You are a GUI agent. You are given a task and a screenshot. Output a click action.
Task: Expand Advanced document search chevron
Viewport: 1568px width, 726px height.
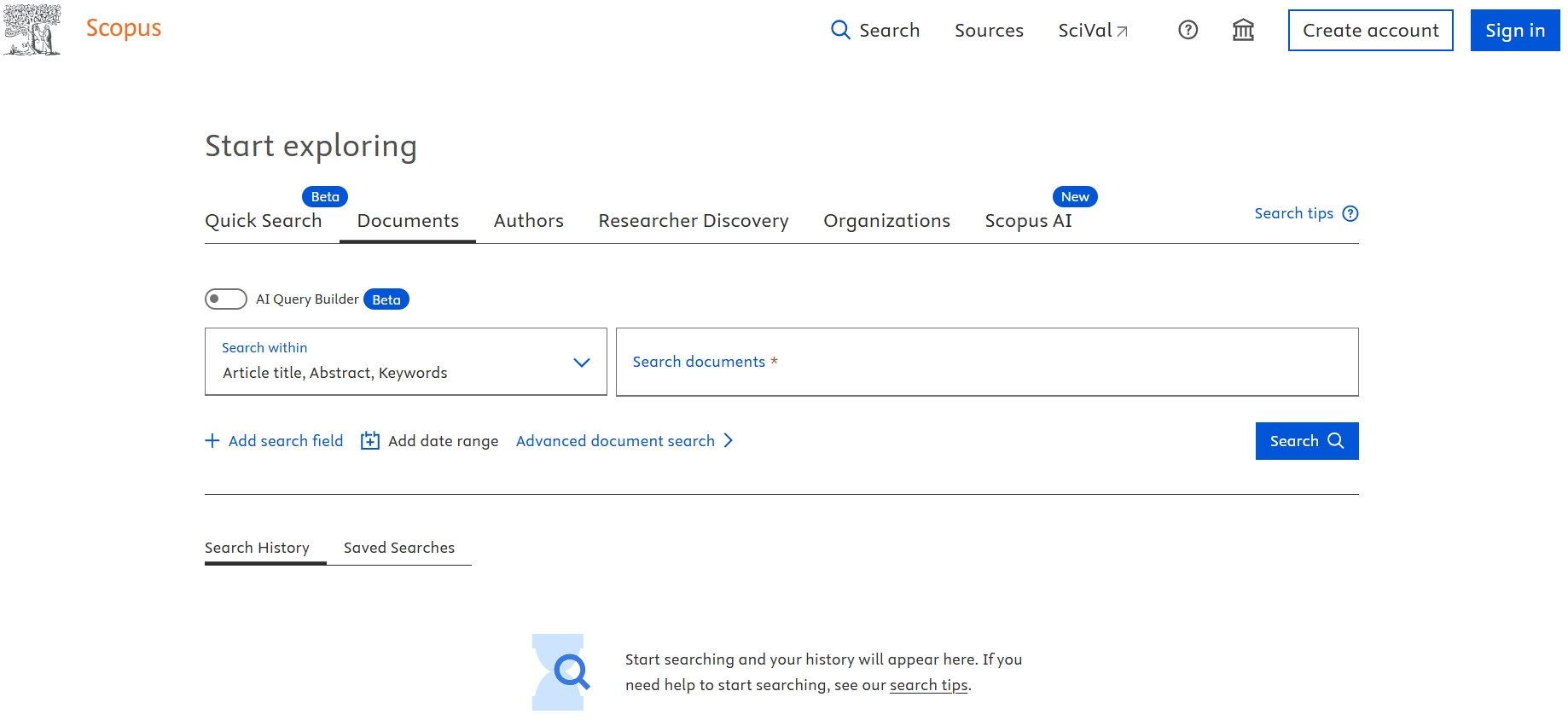[x=728, y=440]
